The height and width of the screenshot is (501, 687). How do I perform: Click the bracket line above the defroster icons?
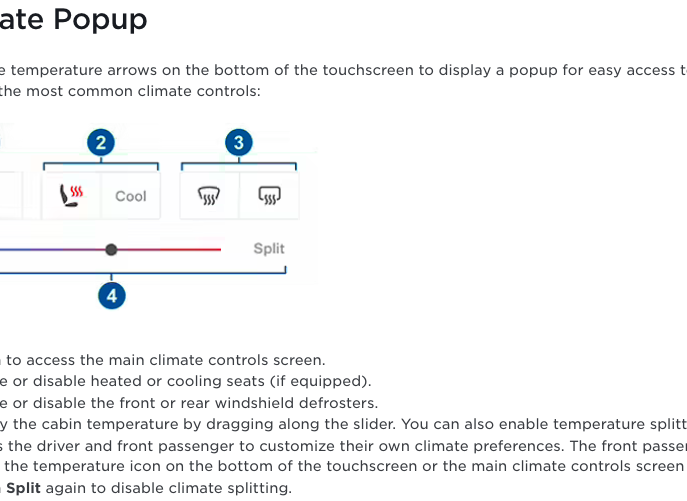(239, 165)
